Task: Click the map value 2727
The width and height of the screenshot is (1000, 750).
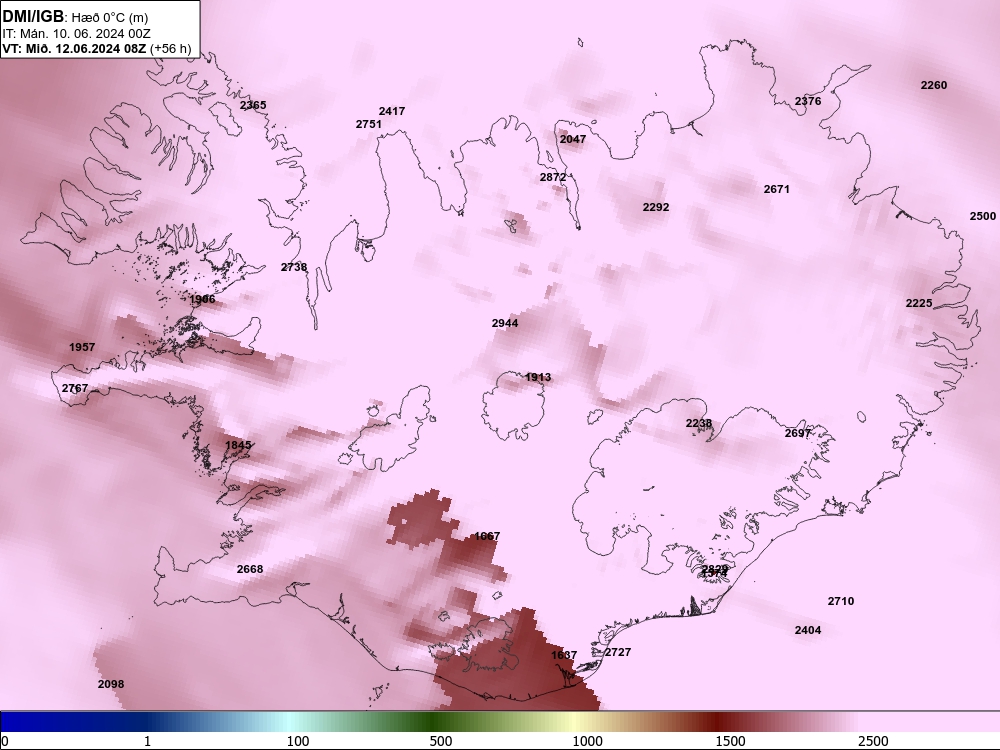Action: point(617,652)
